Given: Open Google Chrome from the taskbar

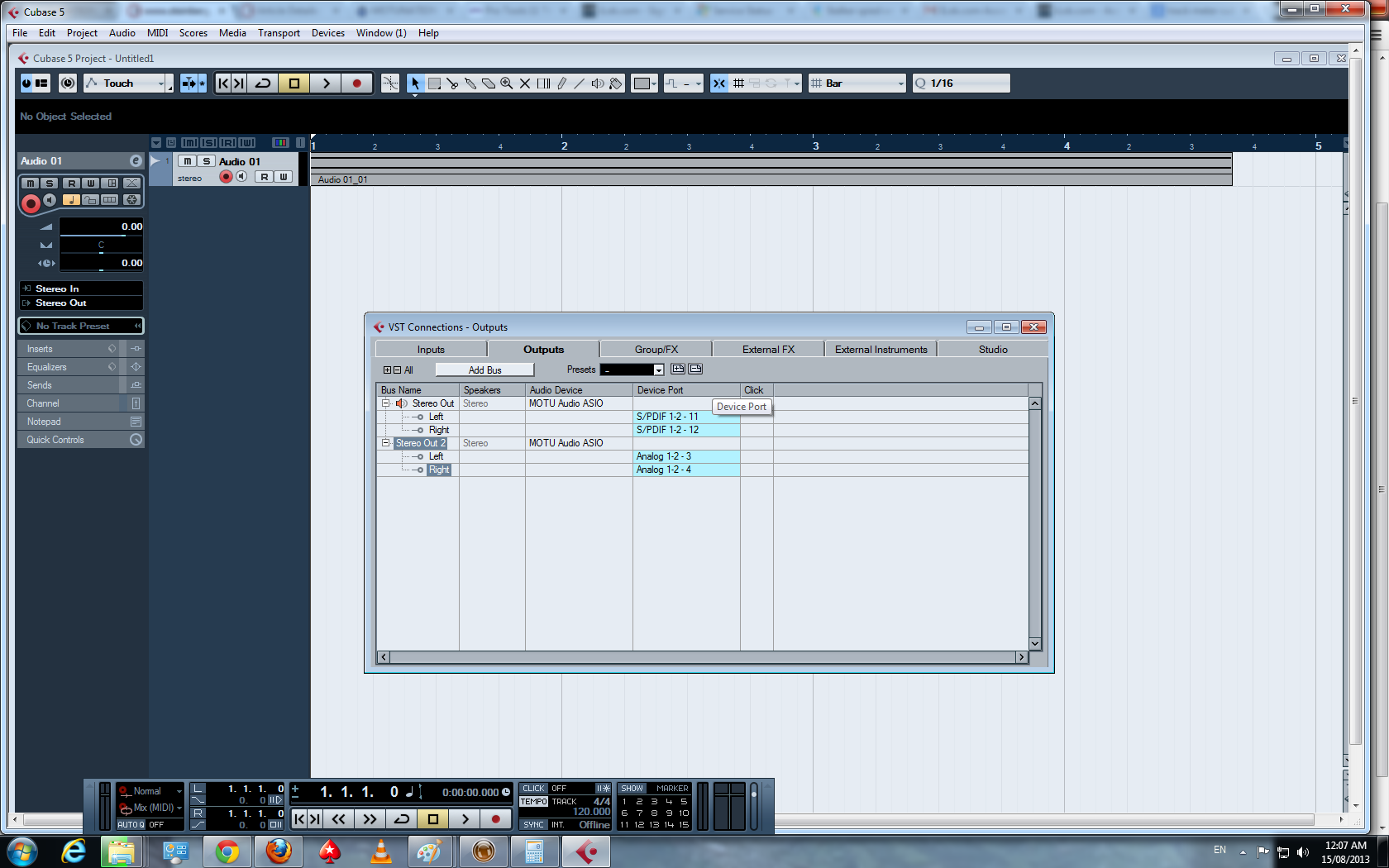Looking at the screenshot, I should [x=227, y=851].
